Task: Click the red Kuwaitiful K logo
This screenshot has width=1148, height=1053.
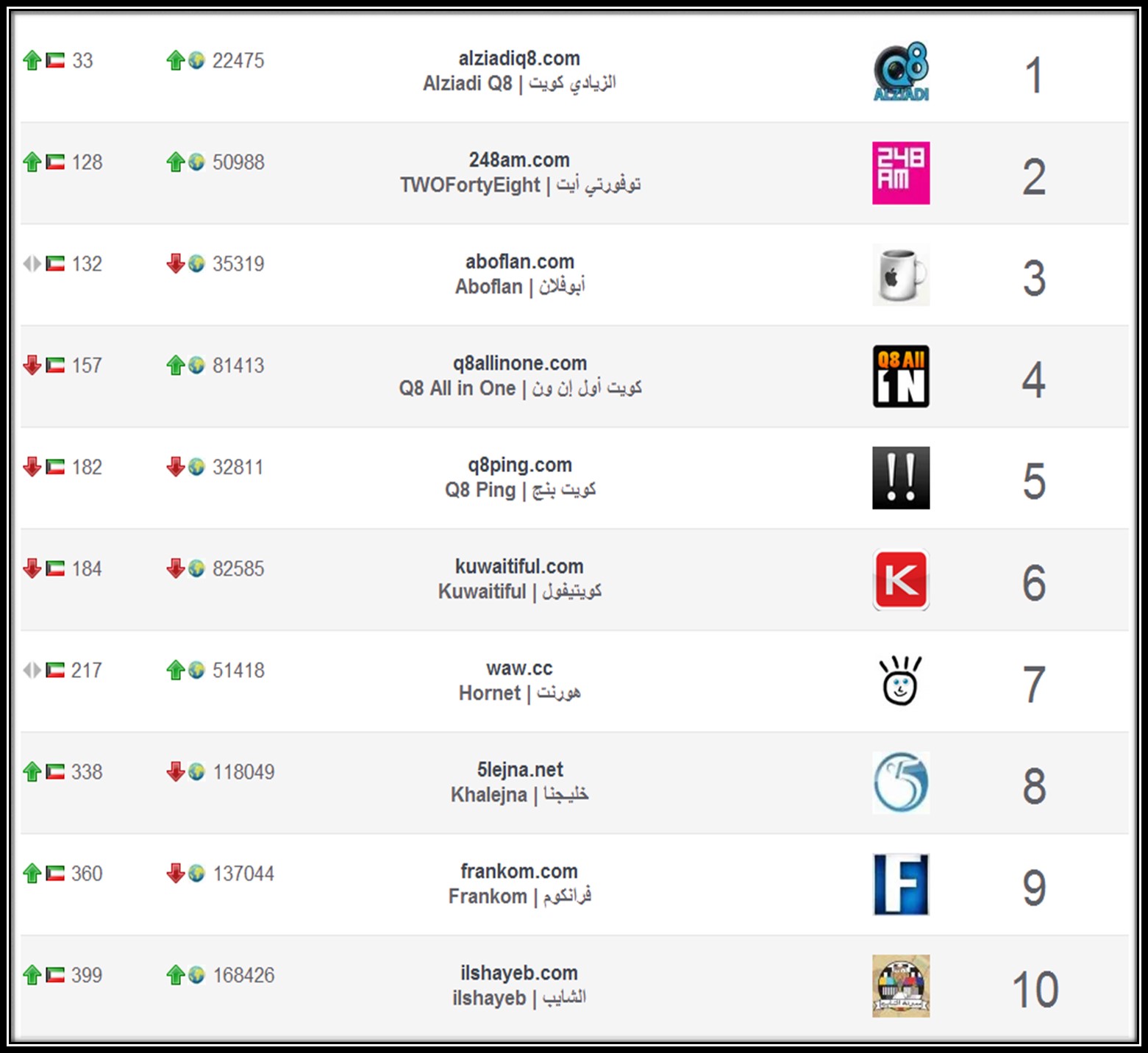Action: (901, 580)
